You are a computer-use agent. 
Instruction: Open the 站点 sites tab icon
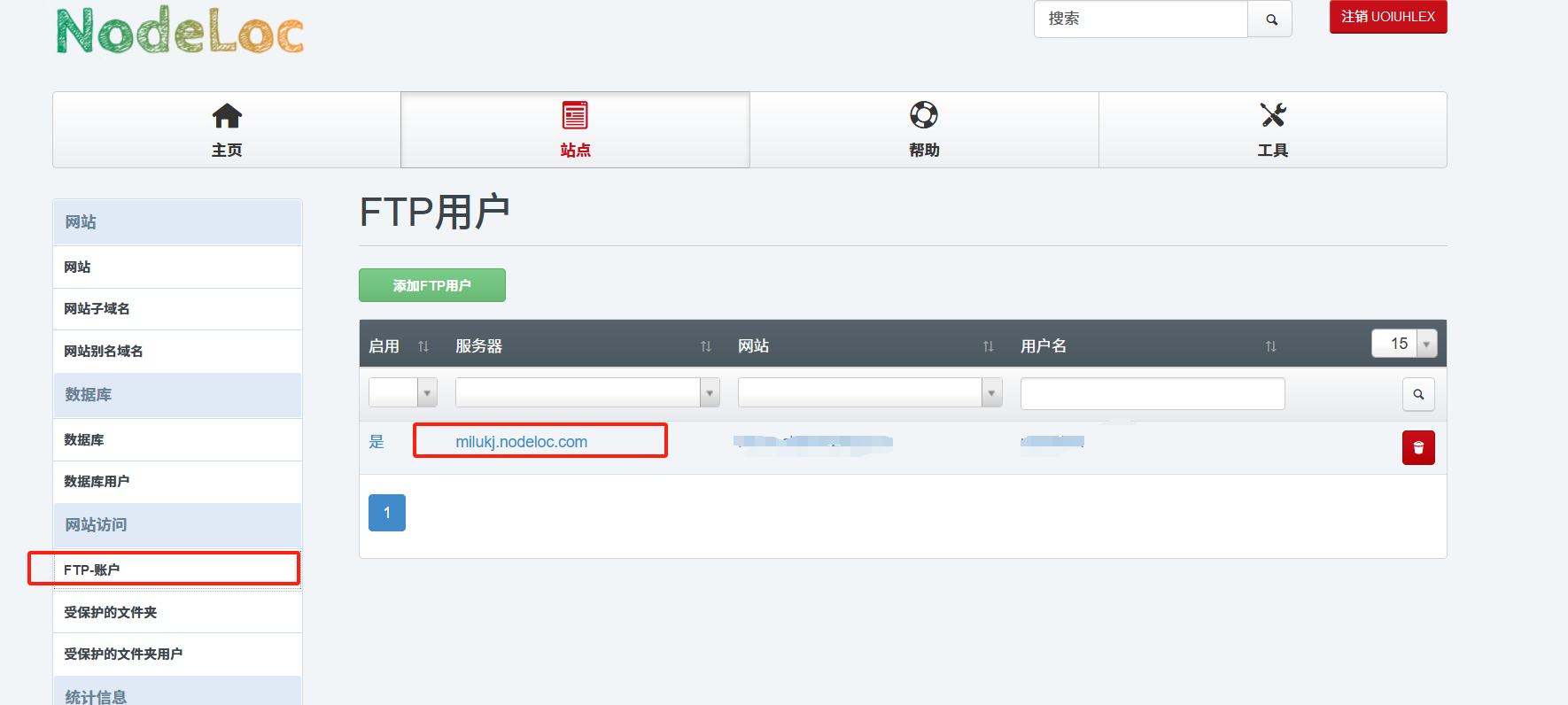coord(575,116)
